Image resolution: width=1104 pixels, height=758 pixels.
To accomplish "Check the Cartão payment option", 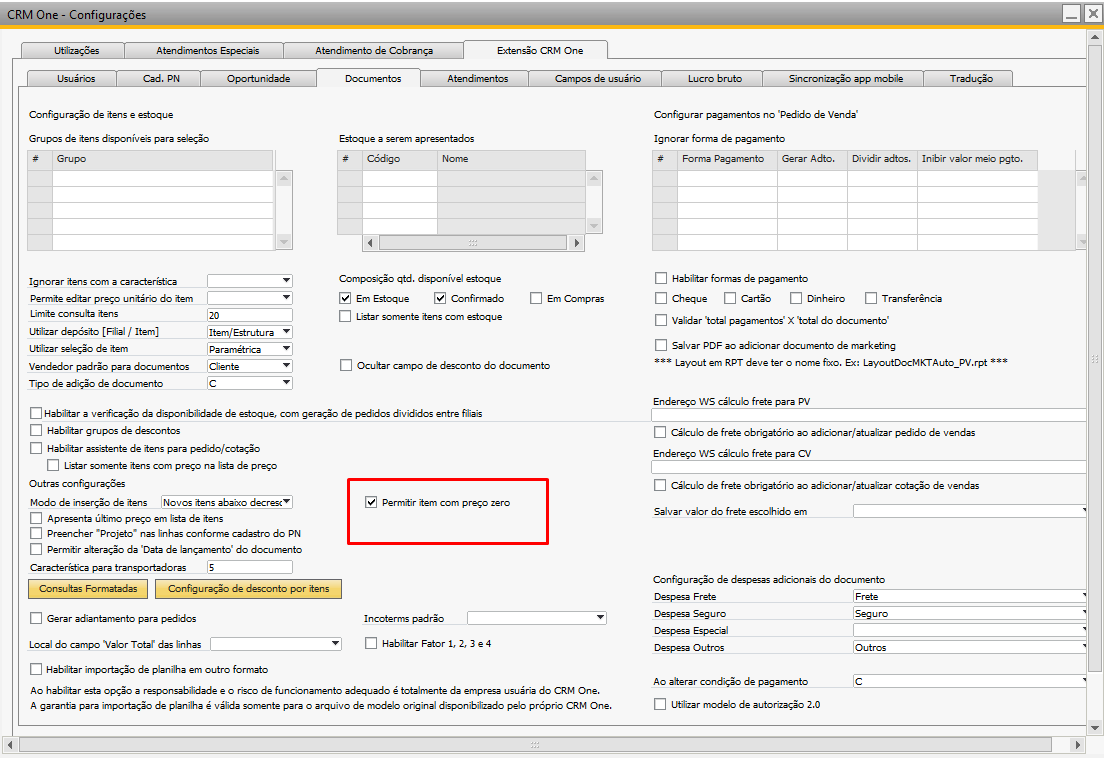I will coord(730,298).
